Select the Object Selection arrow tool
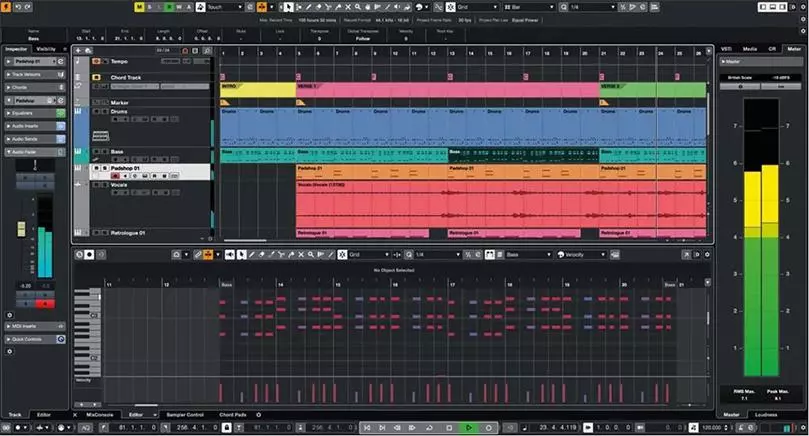Image resolution: width=809 pixels, height=436 pixels. point(288,7)
